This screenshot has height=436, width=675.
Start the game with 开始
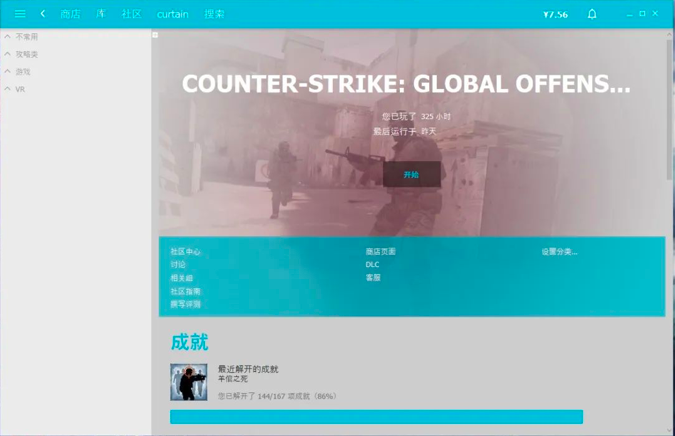pyautogui.click(x=412, y=174)
